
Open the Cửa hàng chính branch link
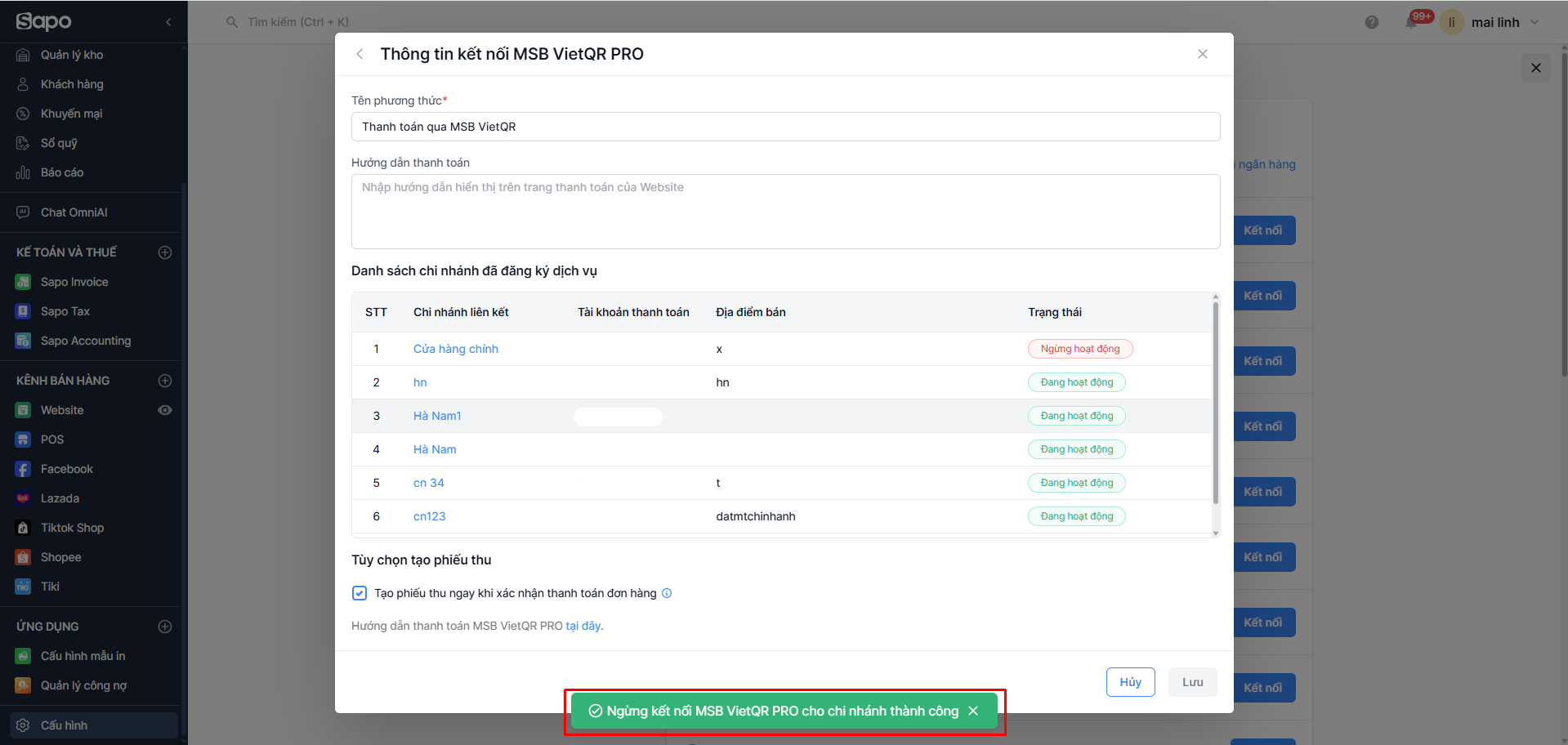455,349
